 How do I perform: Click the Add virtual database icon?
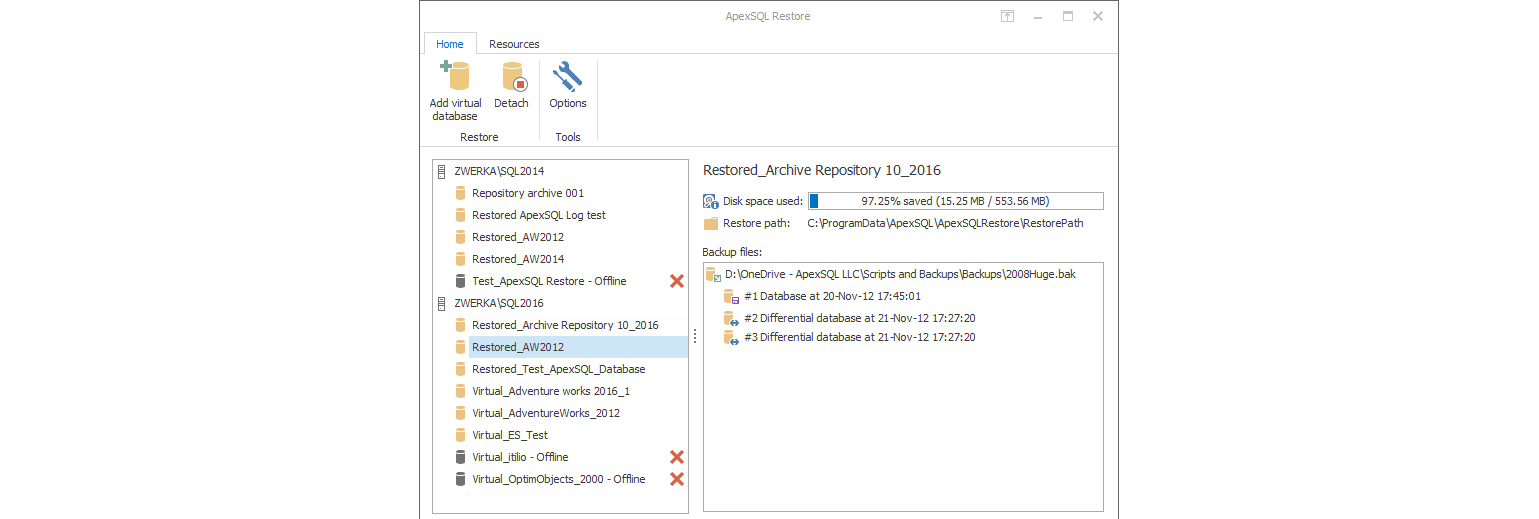pos(455,77)
